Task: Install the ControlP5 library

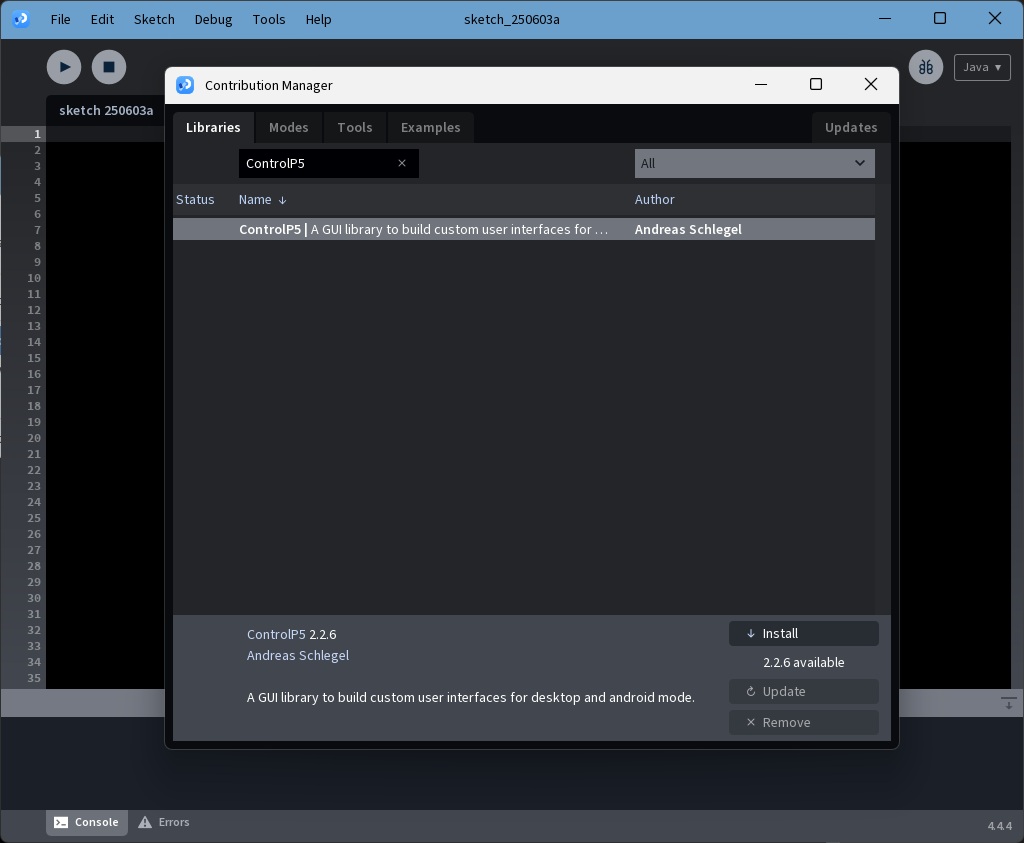Action: [x=803, y=633]
